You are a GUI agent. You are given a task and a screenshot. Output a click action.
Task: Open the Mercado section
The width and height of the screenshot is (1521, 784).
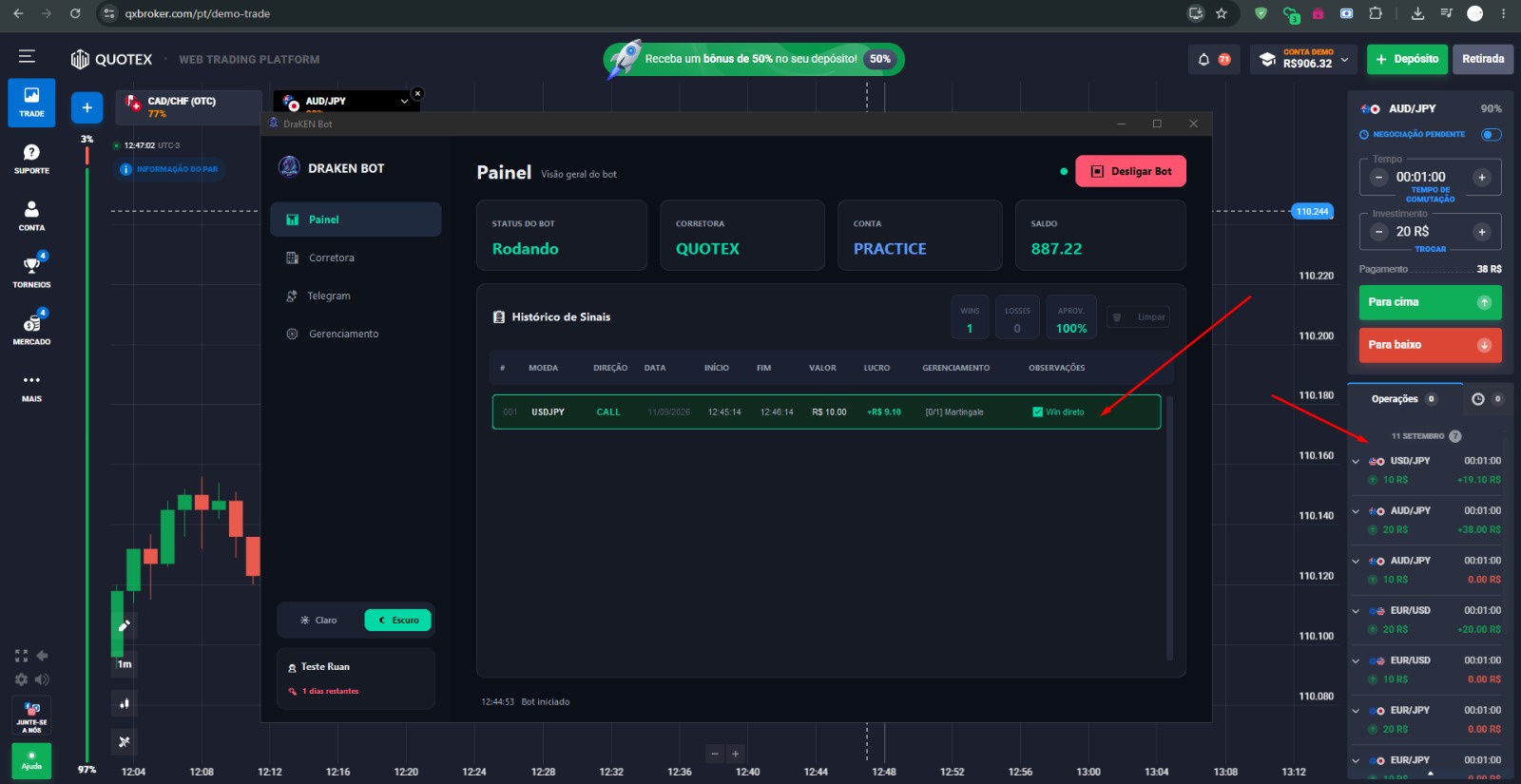pyautogui.click(x=31, y=329)
